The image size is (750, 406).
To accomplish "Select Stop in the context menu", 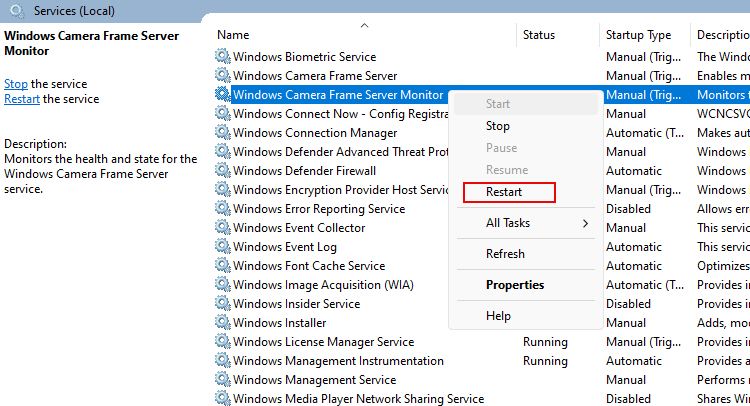I will (498, 126).
